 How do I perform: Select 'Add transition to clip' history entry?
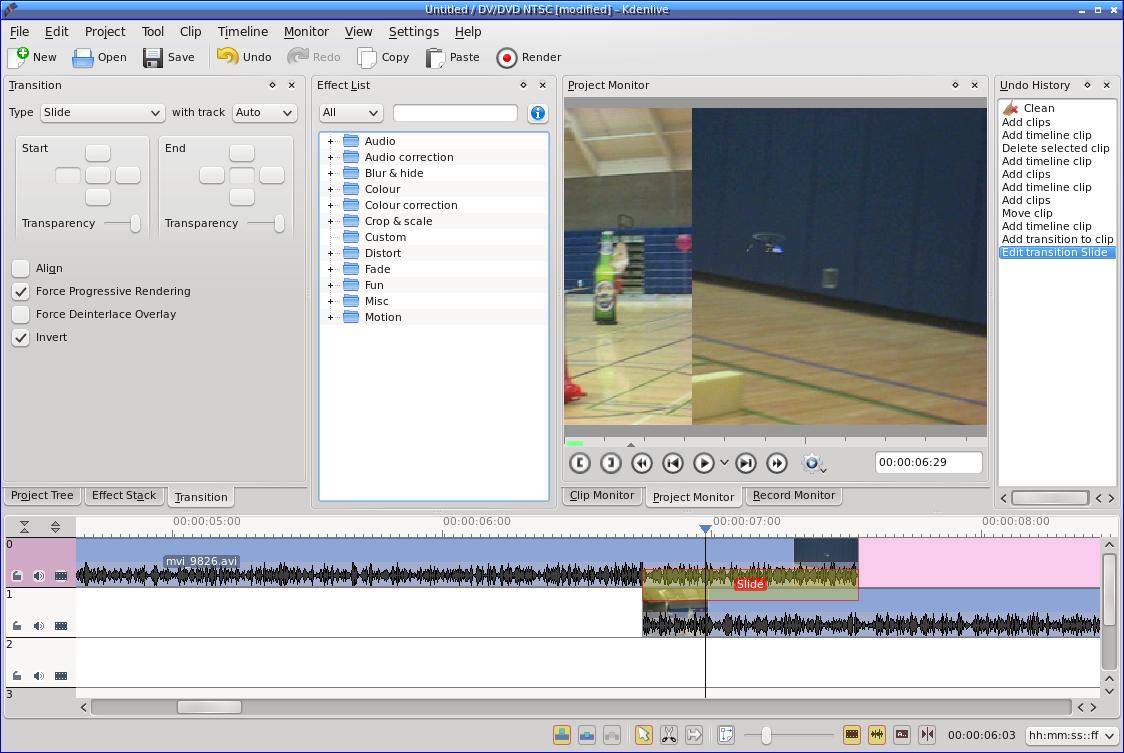pyautogui.click(x=1057, y=240)
